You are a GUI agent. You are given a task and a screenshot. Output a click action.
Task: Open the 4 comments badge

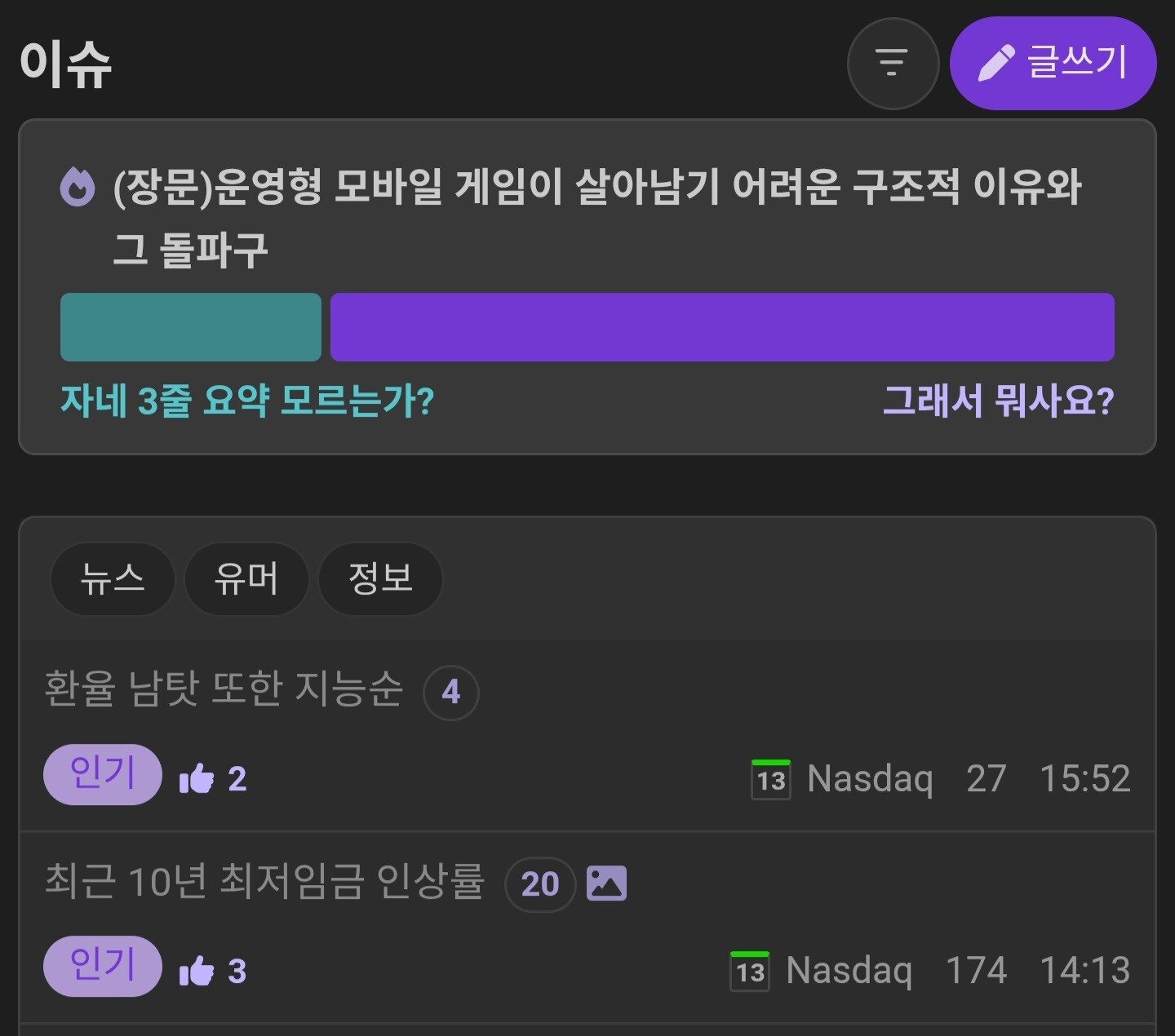click(450, 693)
